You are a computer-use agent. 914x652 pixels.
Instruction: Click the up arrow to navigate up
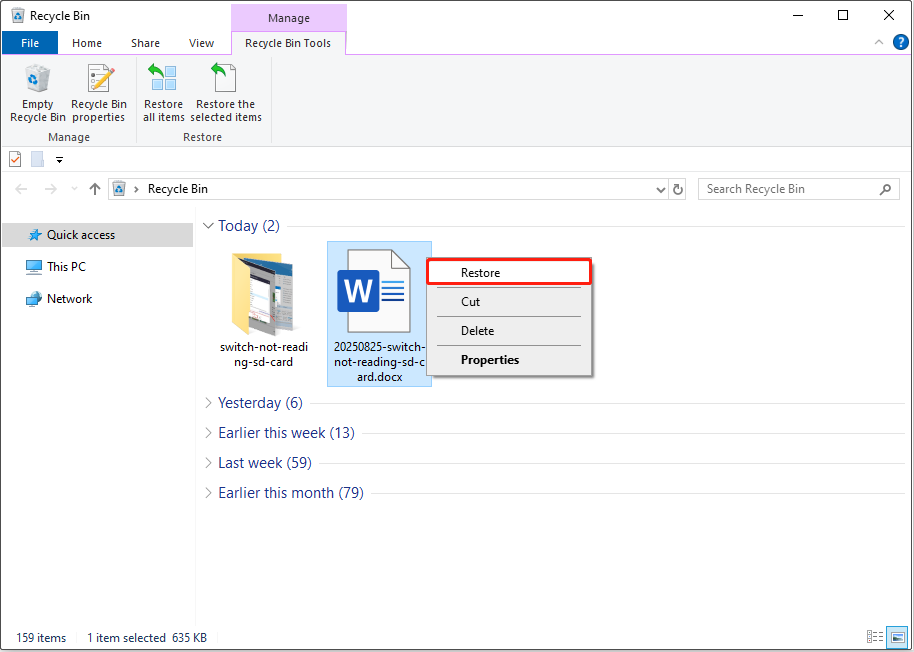pos(95,189)
